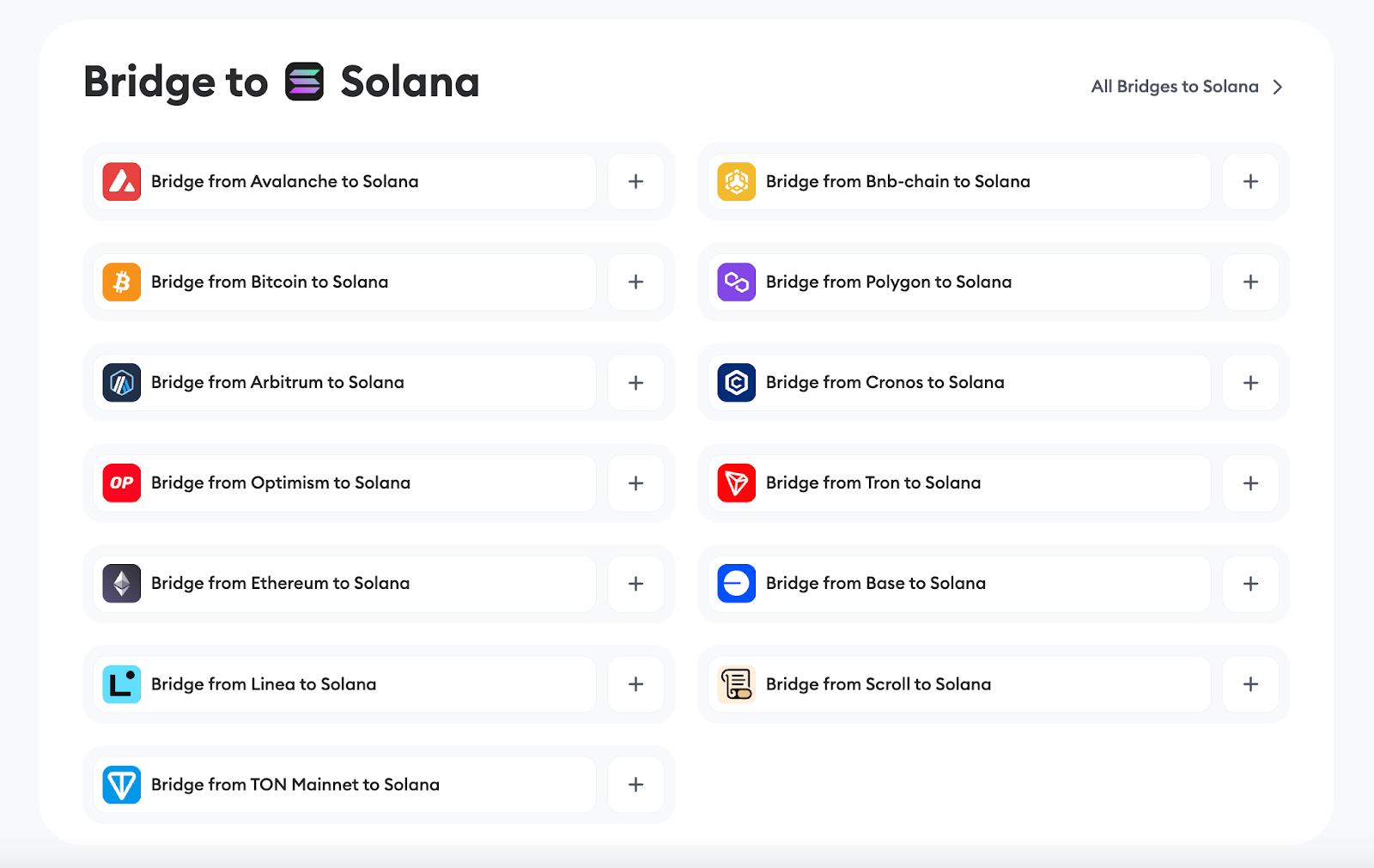Open Bridge from Bitcoin to Solana
The height and width of the screenshot is (868, 1374).
[x=344, y=282]
